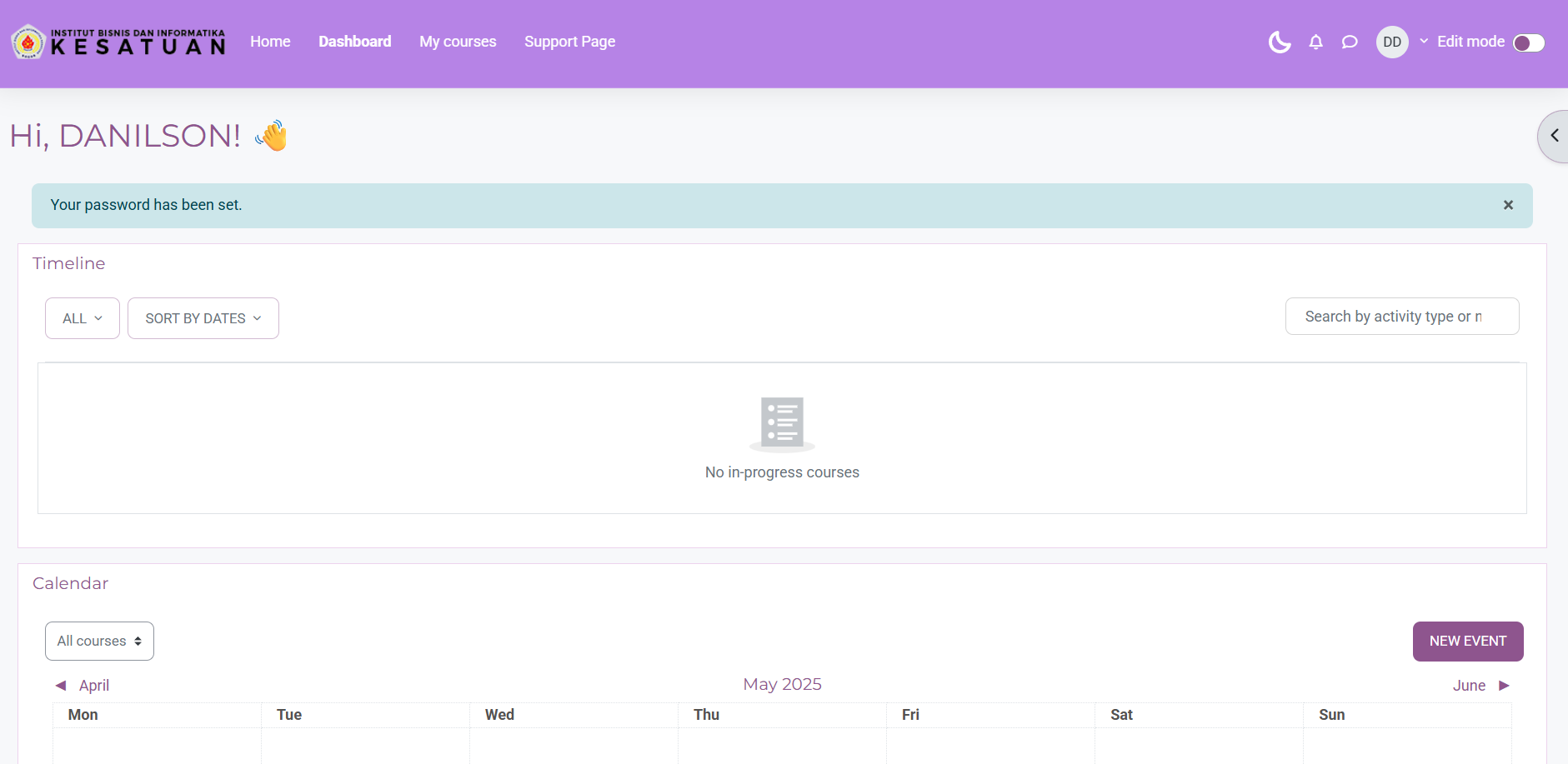
Task: Open the My courses page
Action: click(458, 42)
